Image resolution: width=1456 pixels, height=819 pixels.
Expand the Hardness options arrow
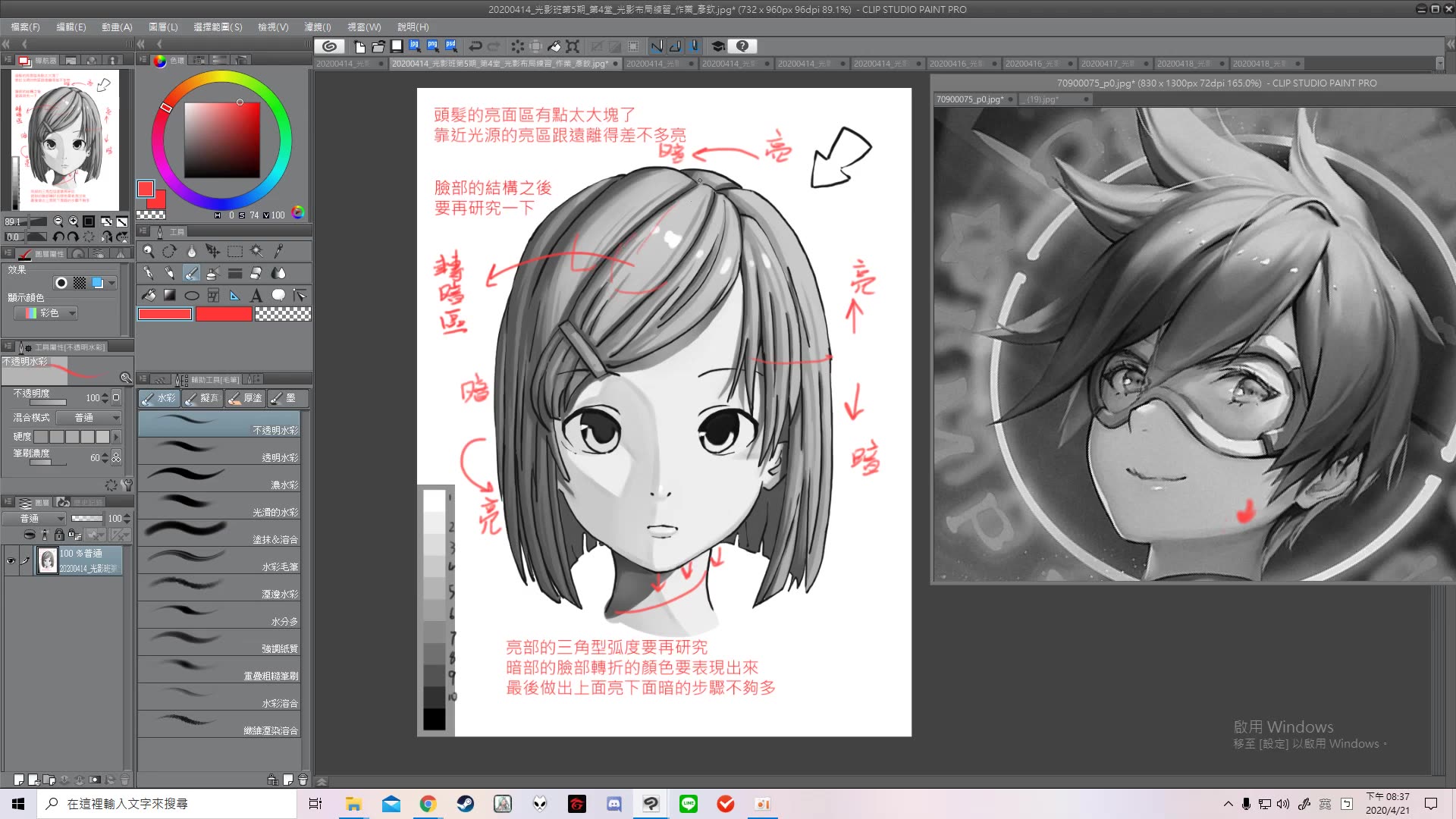pos(117,437)
